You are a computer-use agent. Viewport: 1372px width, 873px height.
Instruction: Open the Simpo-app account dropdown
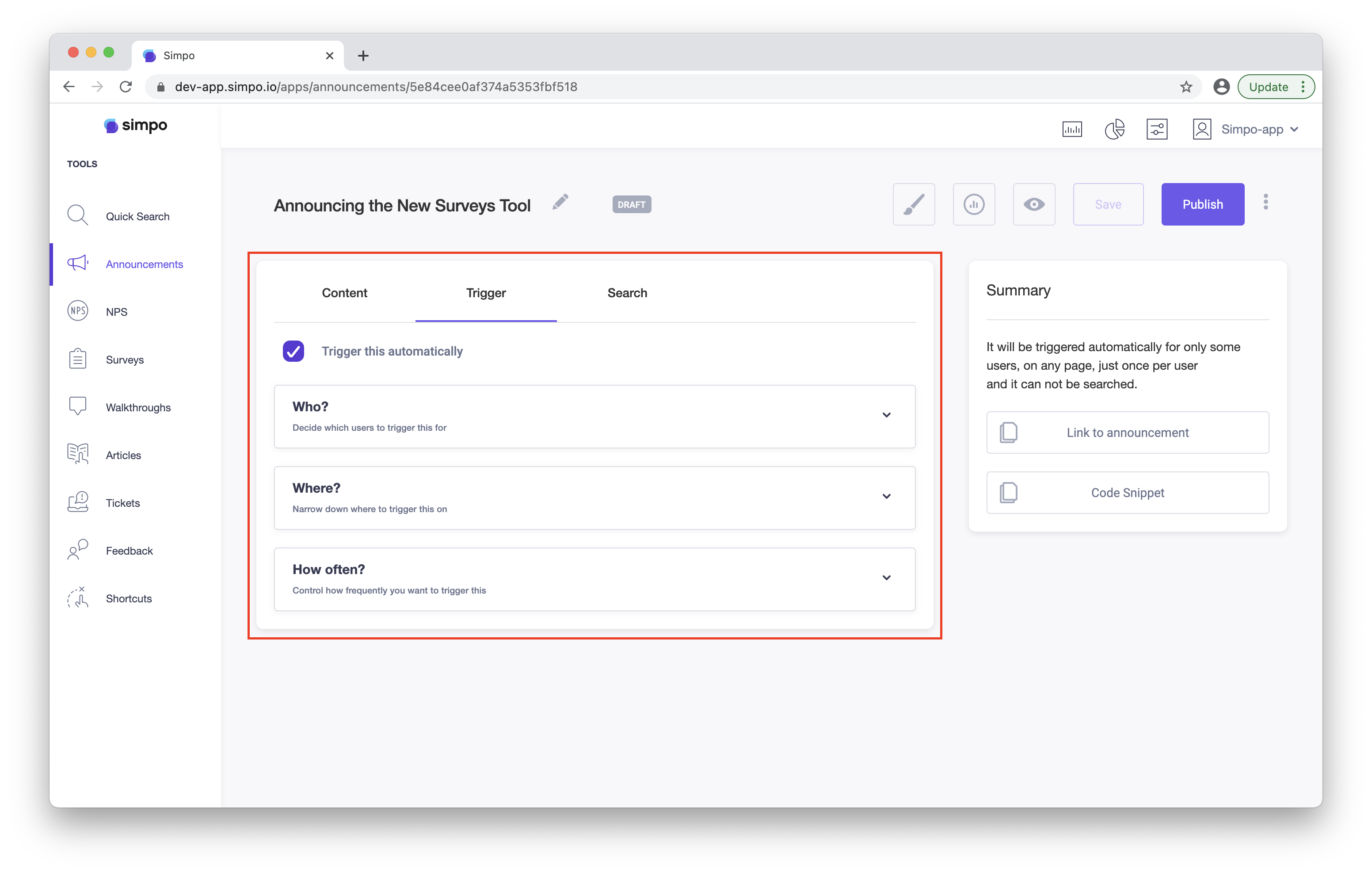coord(1259,130)
